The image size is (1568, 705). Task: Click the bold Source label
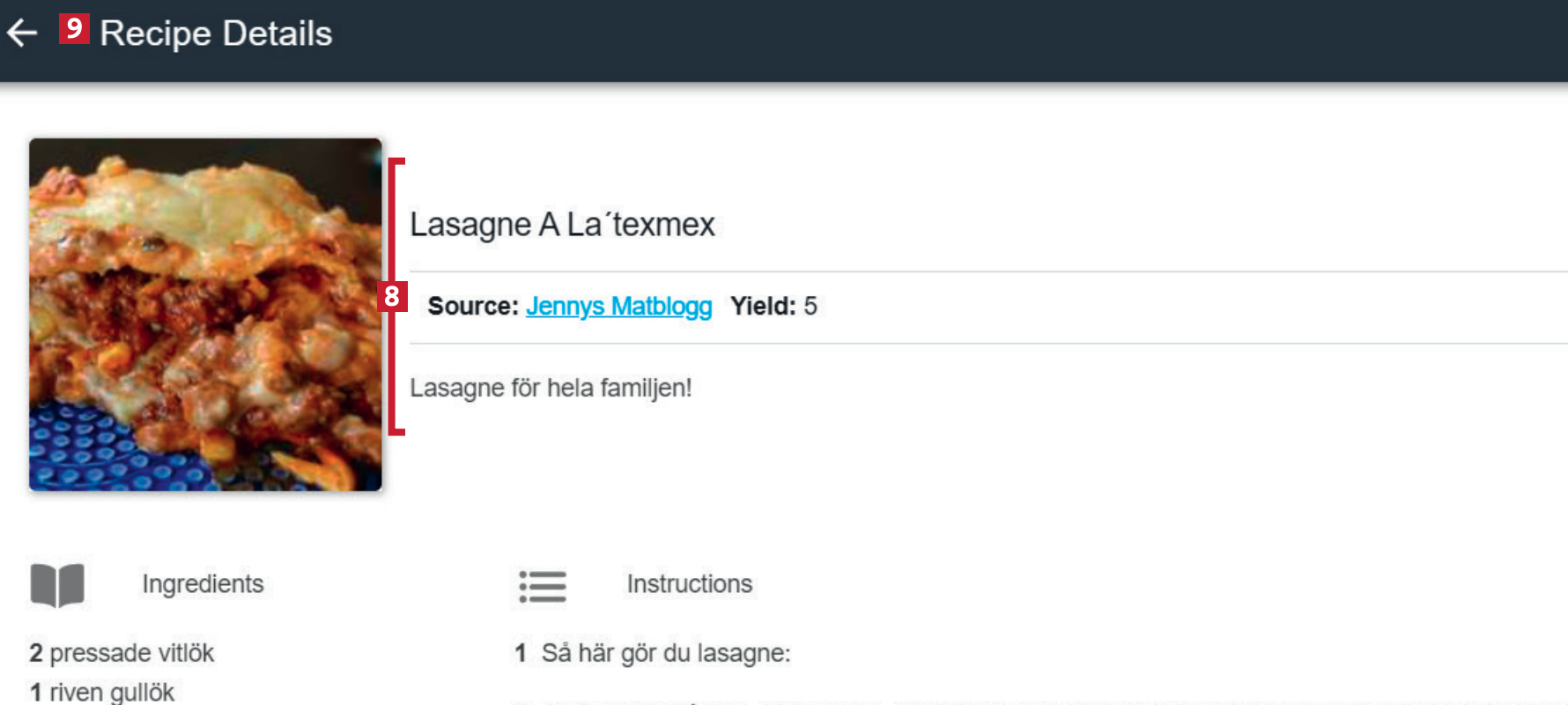473,307
